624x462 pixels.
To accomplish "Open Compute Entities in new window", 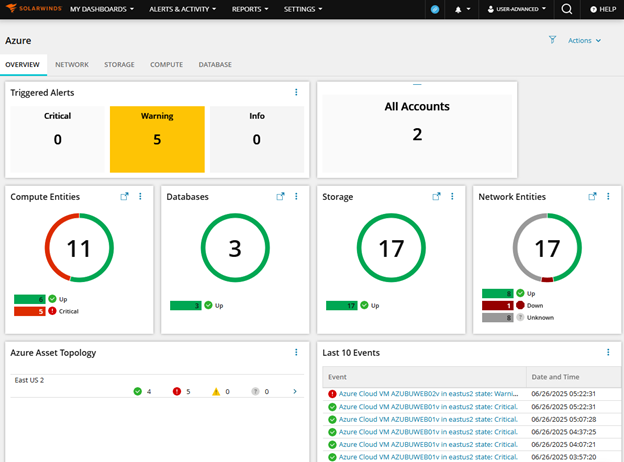I will click(x=125, y=197).
